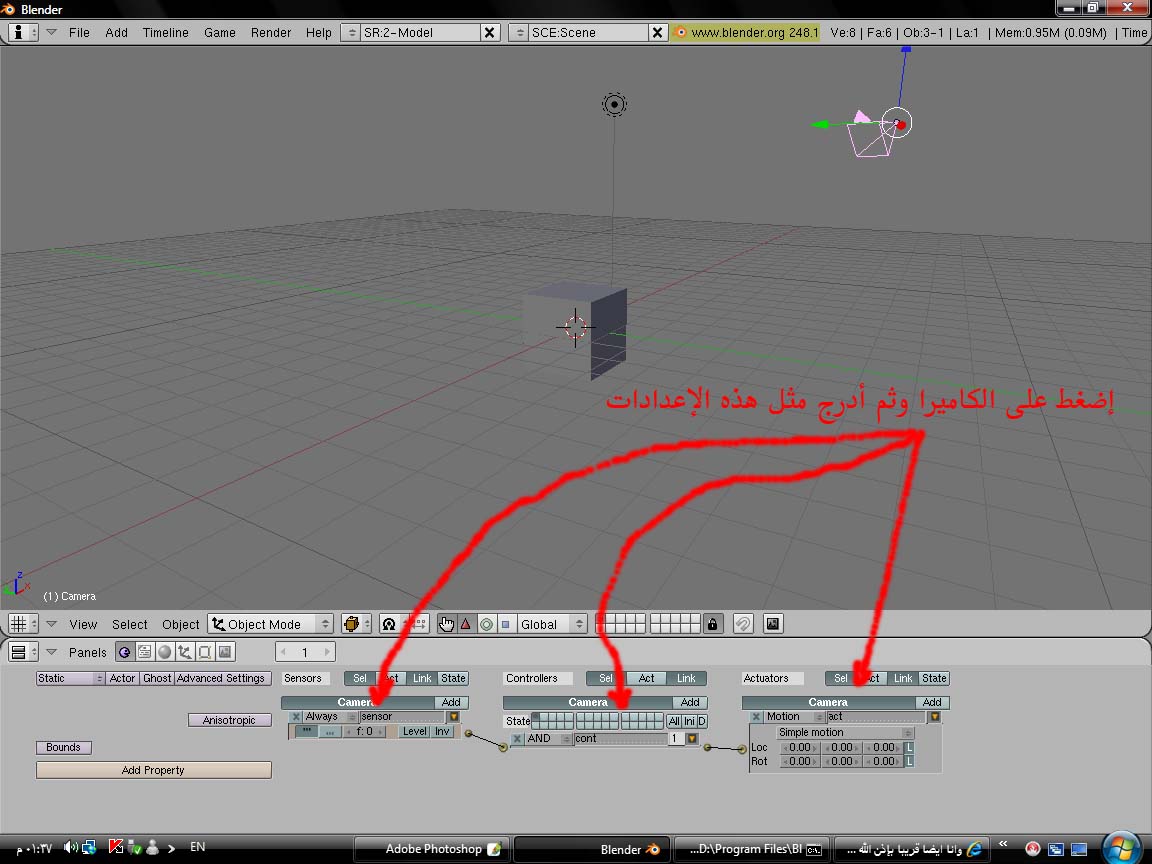Switch to the Scene context icon
The width and height of the screenshot is (1152, 864).
225,652
